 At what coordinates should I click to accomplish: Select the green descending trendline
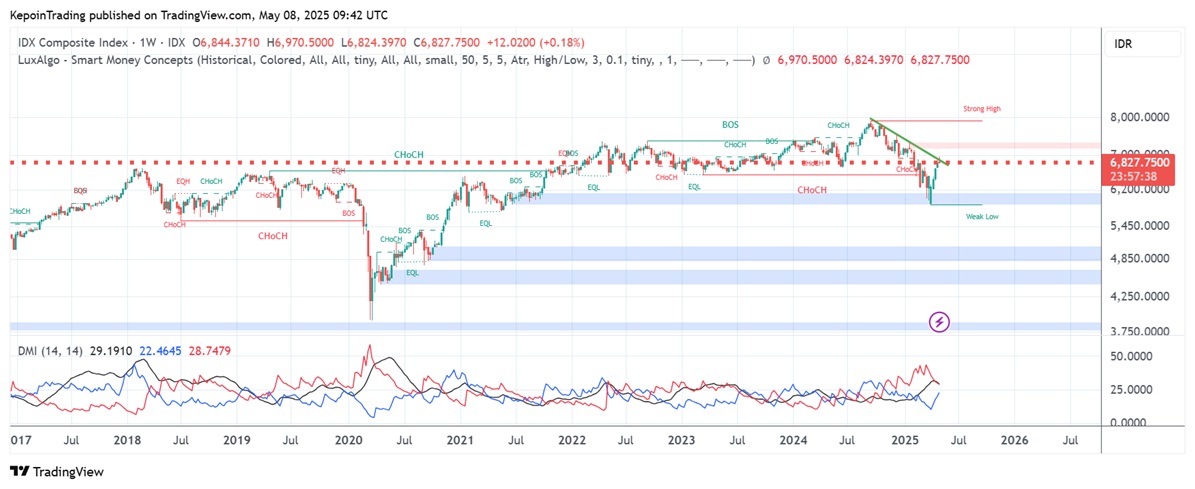[x=905, y=139]
